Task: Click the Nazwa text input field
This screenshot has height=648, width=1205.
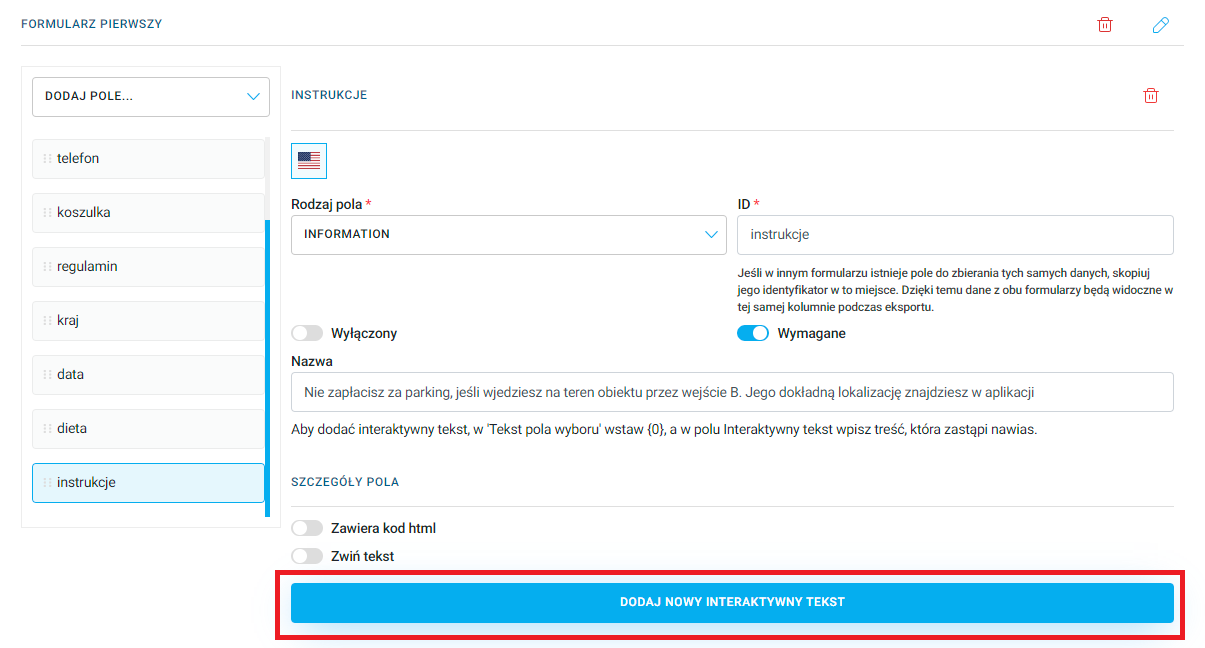Action: point(732,392)
